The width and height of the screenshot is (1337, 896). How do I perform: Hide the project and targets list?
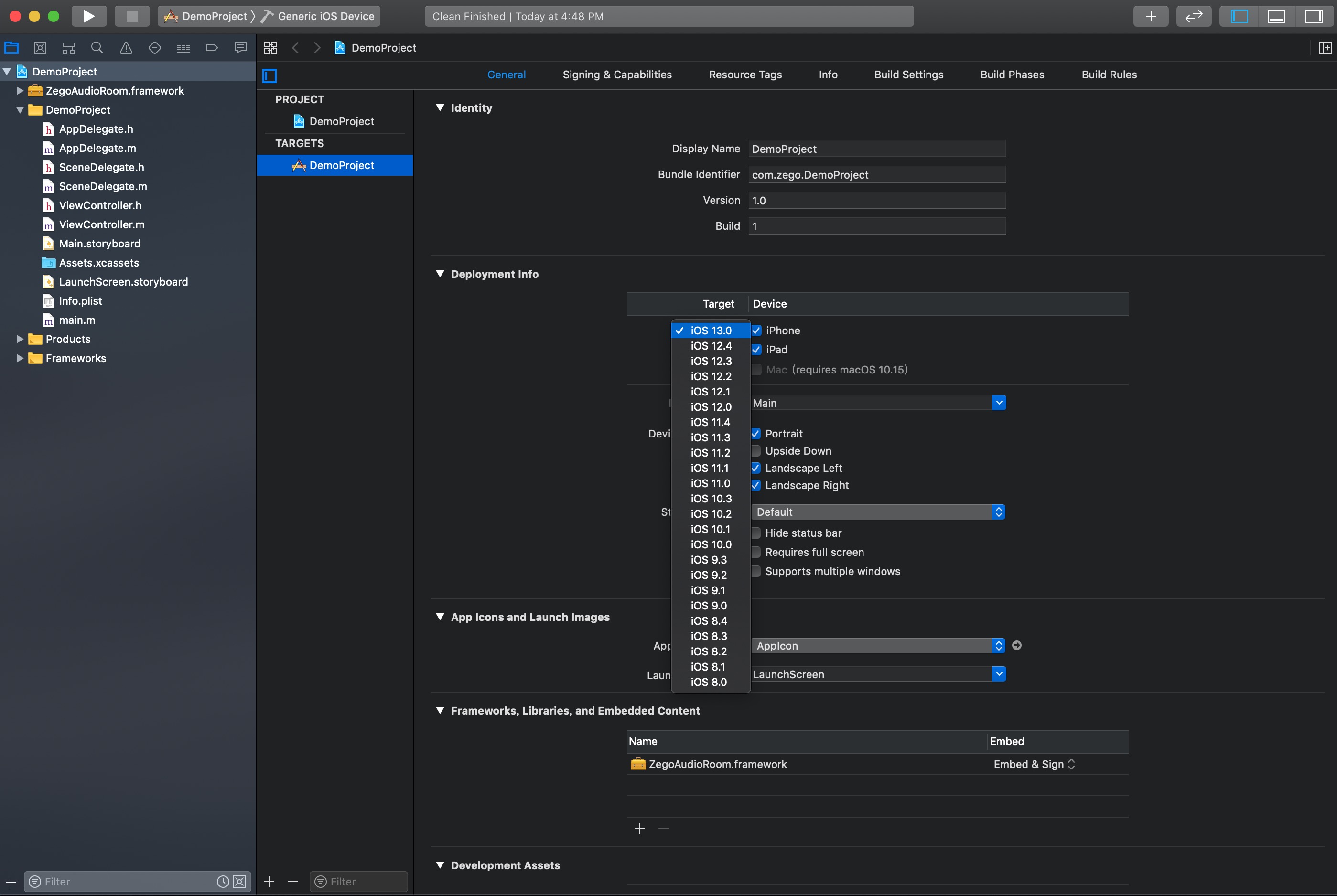click(270, 75)
